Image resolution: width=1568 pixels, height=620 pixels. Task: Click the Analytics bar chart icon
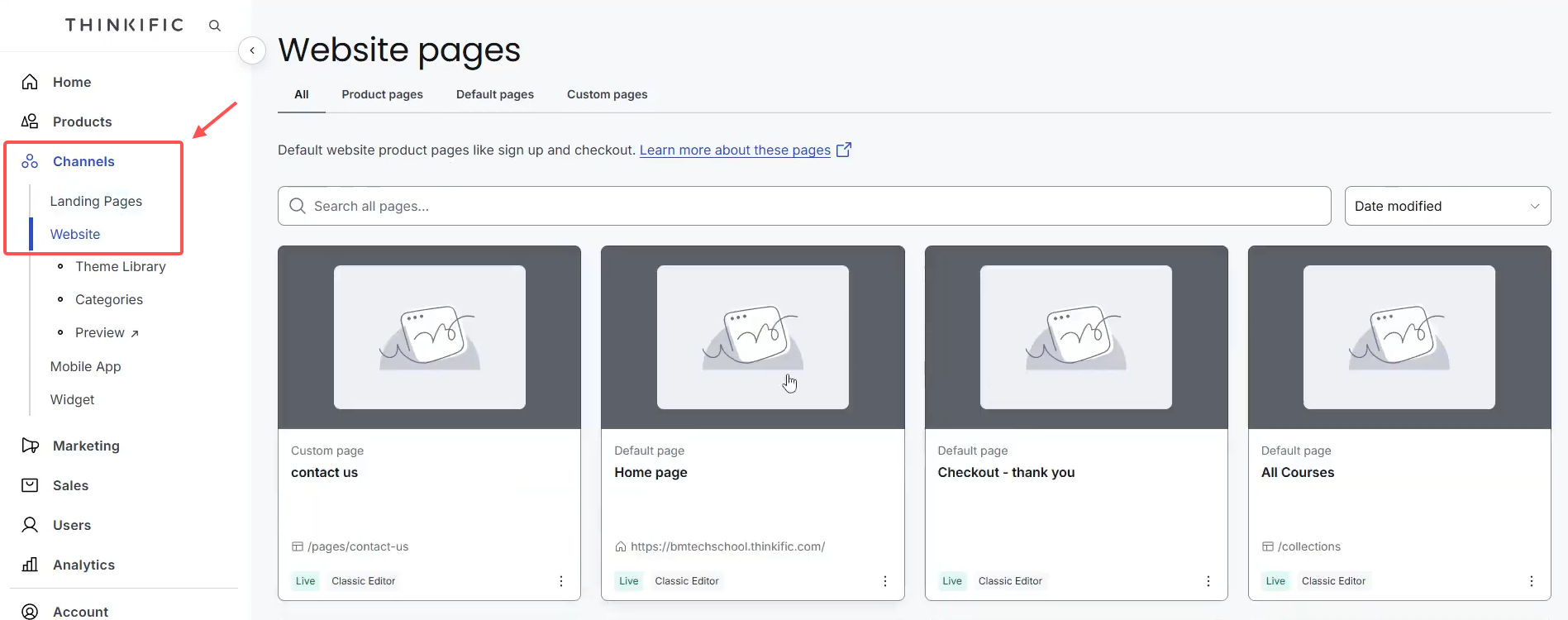[x=30, y=565]
